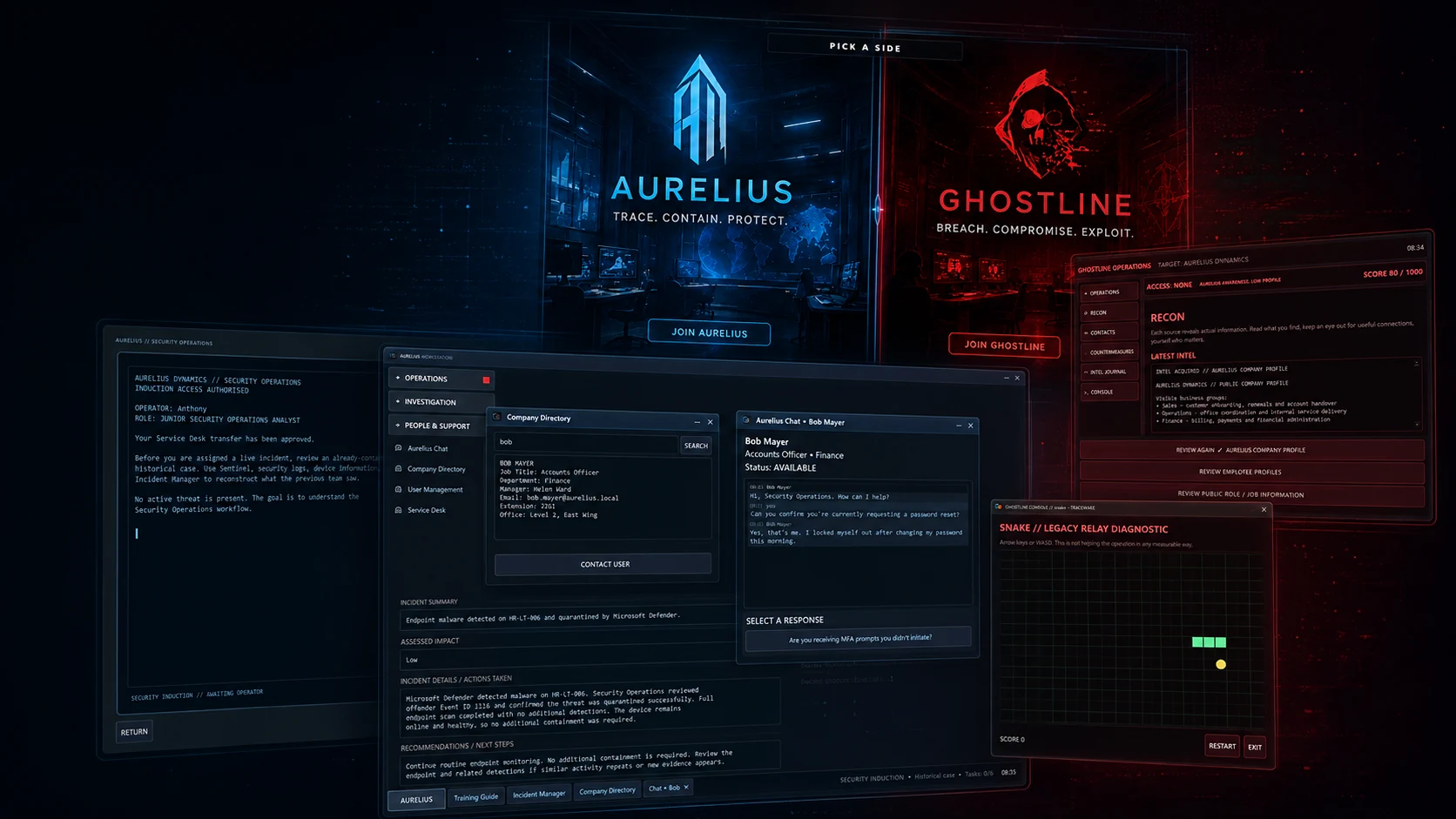Click the 'PICK A SIDE' heading

[x=865, y=47]
